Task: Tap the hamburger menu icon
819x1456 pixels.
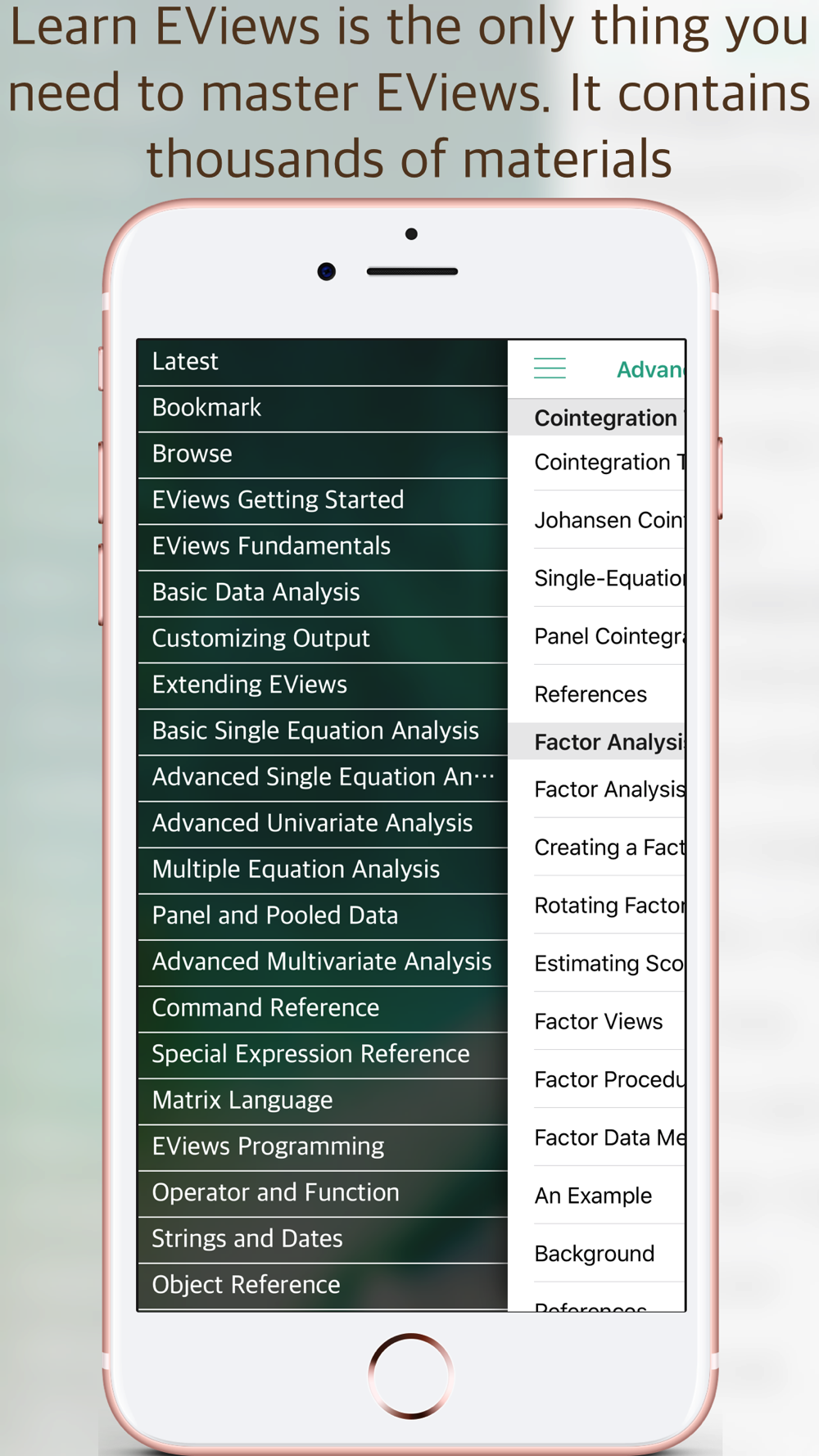Action: 550,369
